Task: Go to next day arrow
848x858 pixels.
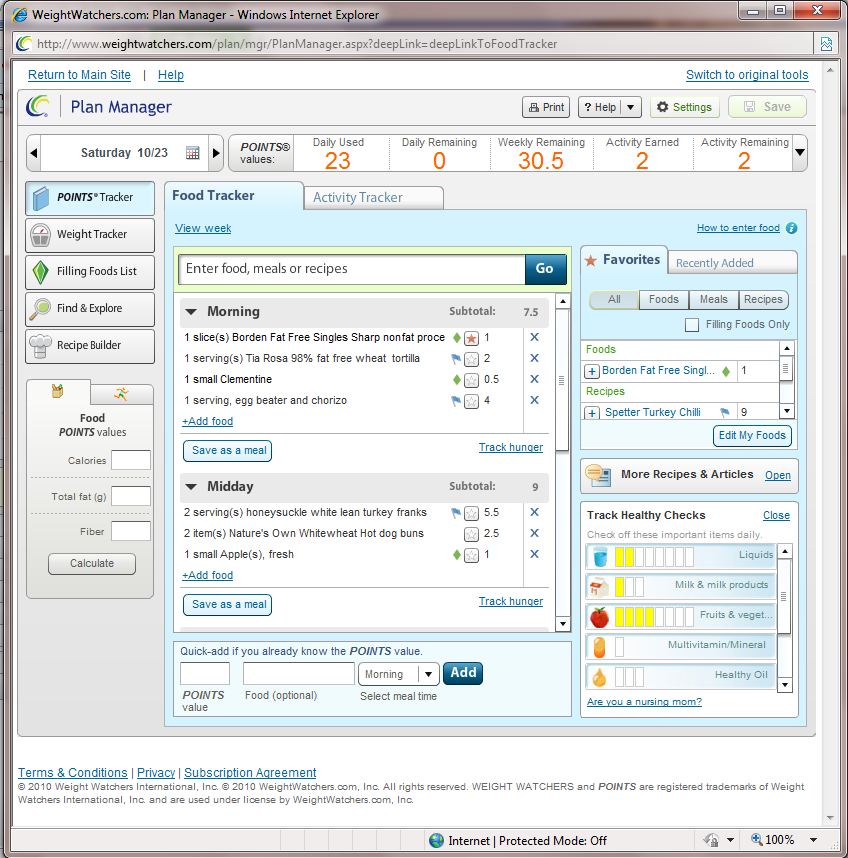Action: 216,153
